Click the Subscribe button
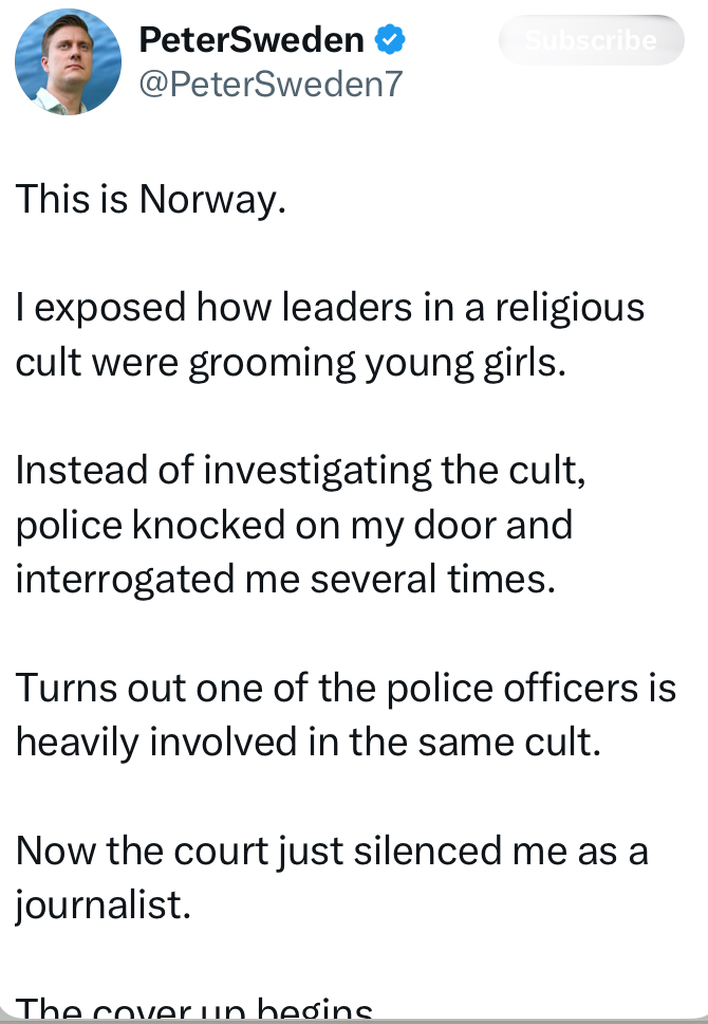708x1024 pixels. click(591, 41)
